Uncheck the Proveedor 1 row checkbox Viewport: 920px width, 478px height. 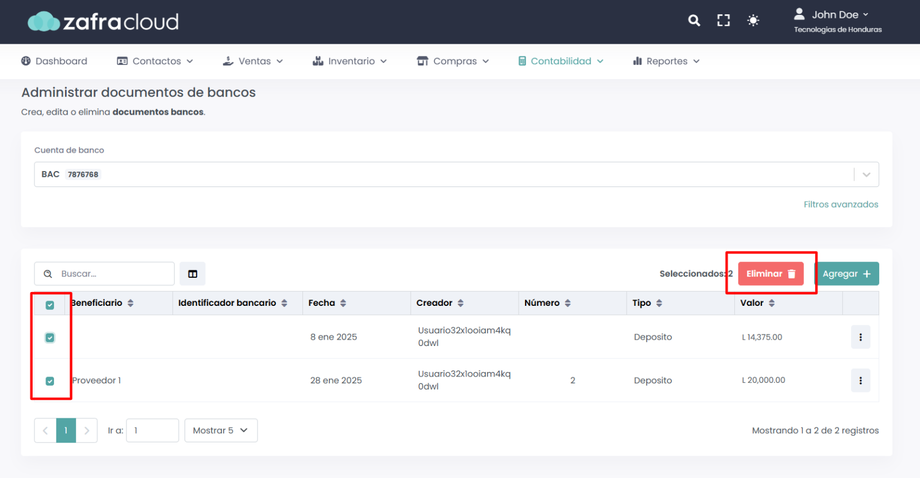point(50,381)
